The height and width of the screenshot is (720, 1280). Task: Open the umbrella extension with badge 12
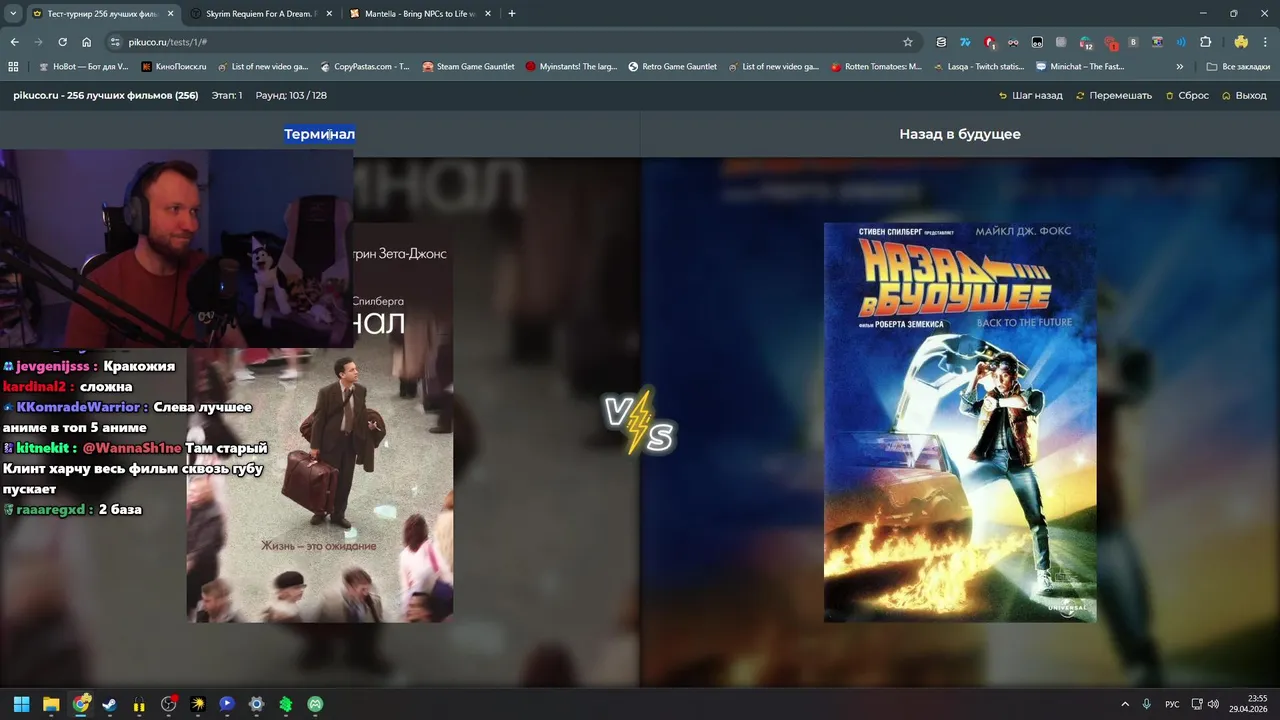pyautogui.click(x=1086, y=42)
